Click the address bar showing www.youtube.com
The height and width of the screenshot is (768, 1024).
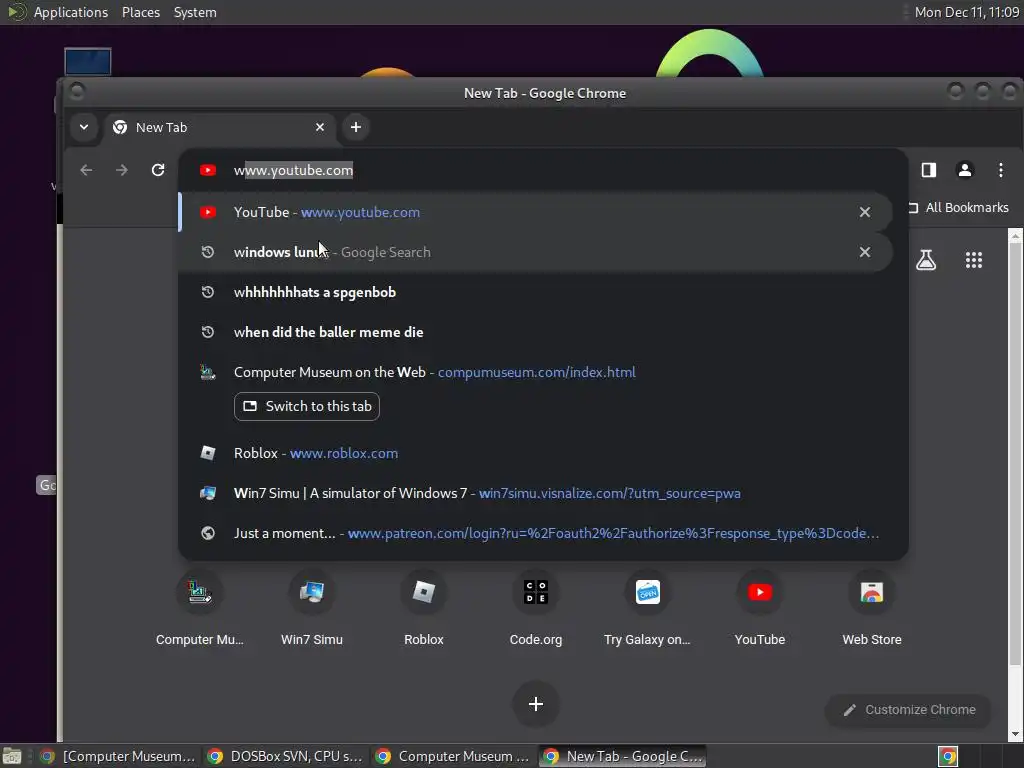[x=542, y=170]
